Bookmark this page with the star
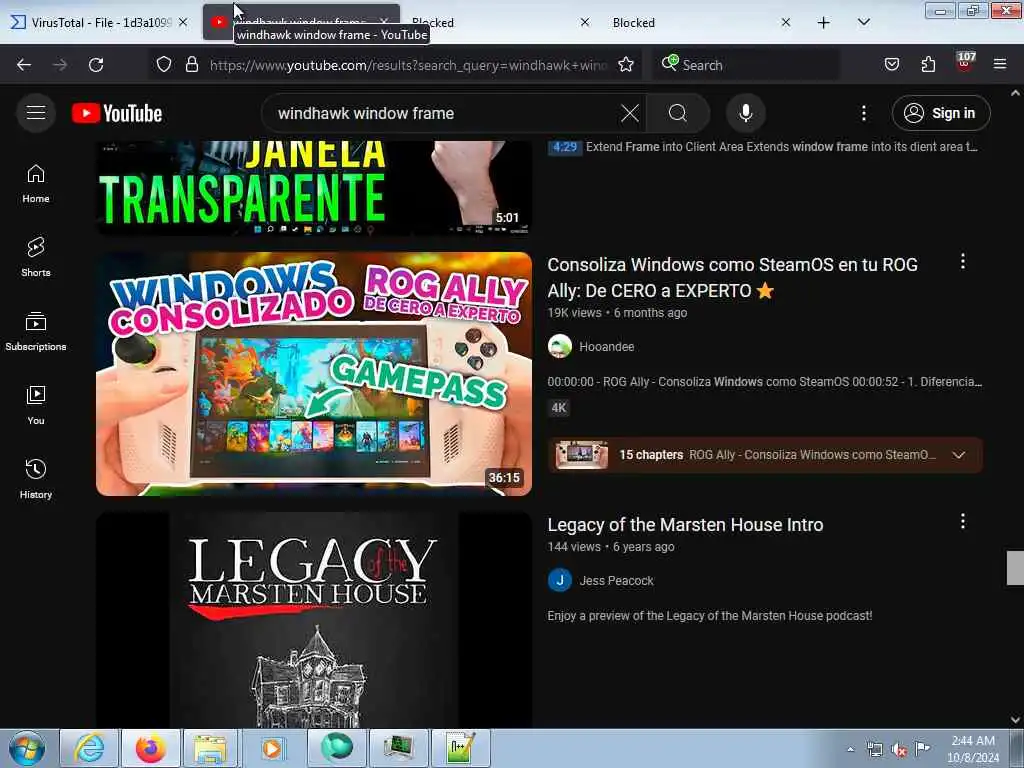 (626, 65)
